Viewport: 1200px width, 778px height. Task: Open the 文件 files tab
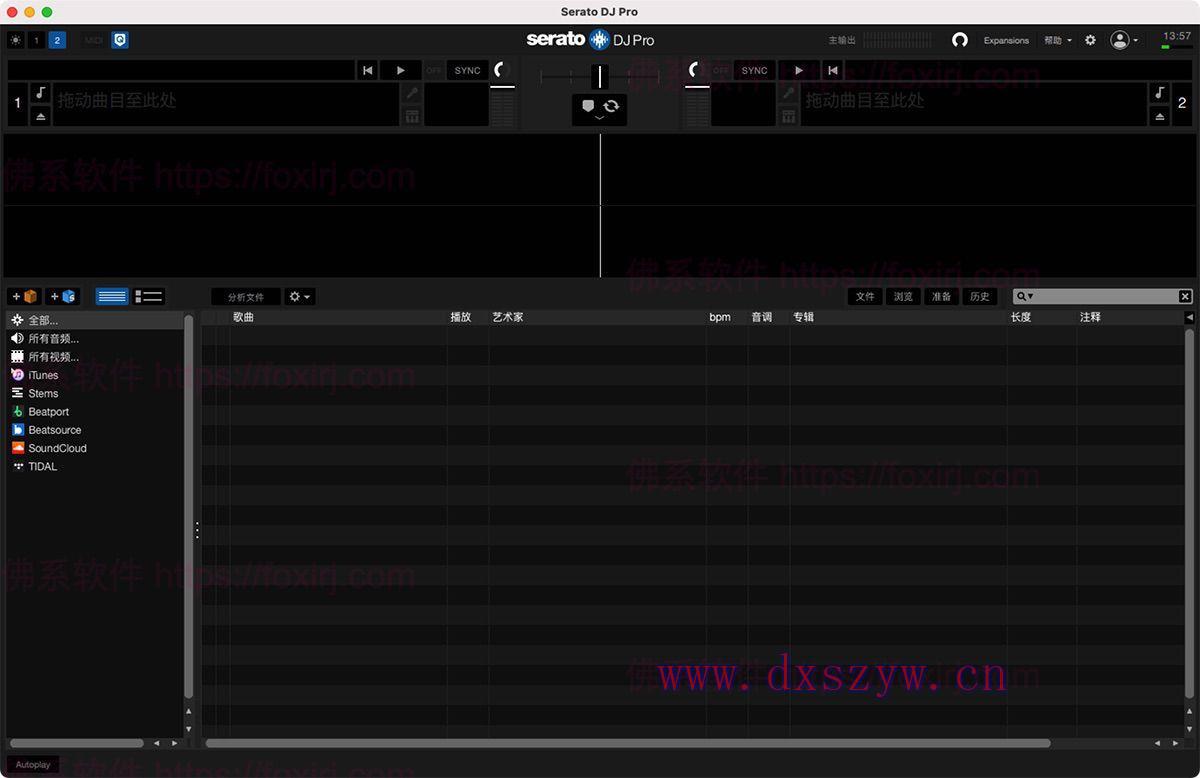[866, 297]
